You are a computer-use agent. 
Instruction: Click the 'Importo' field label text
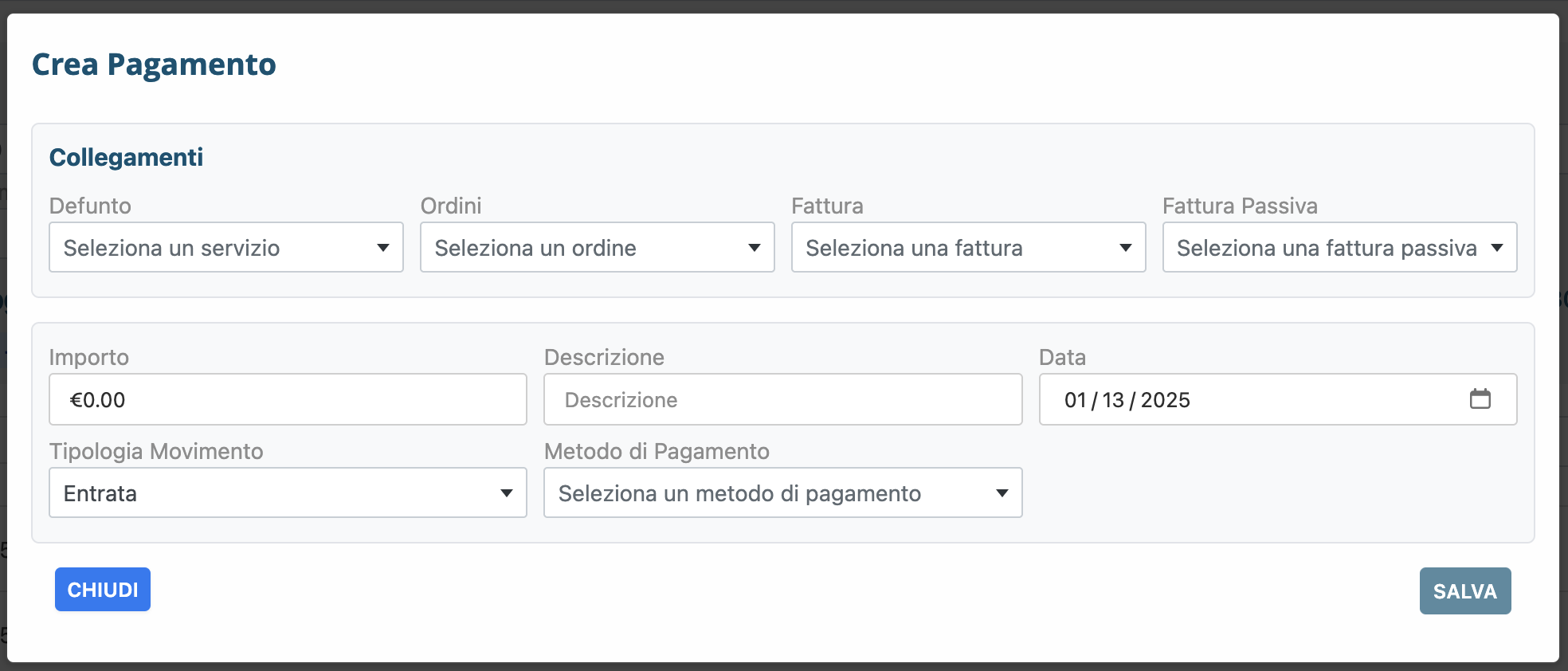tap(89, 357)
